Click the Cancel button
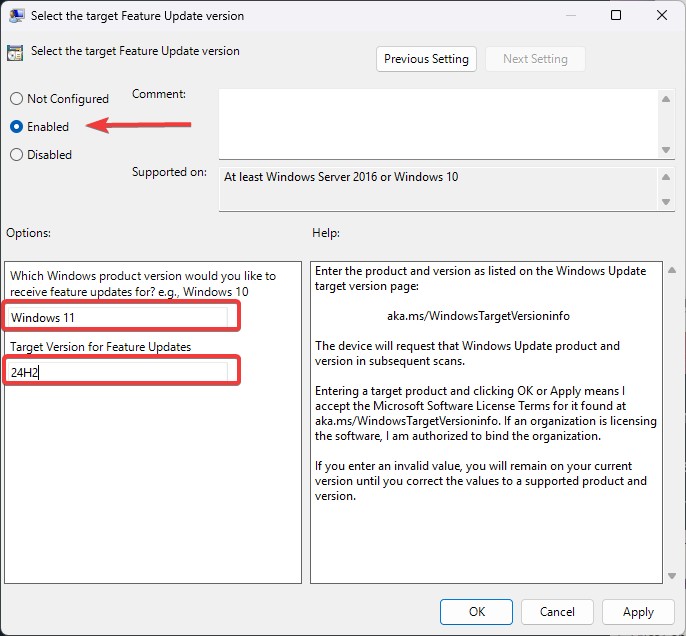Screen dimensions: 686x636 pos(557,612)
